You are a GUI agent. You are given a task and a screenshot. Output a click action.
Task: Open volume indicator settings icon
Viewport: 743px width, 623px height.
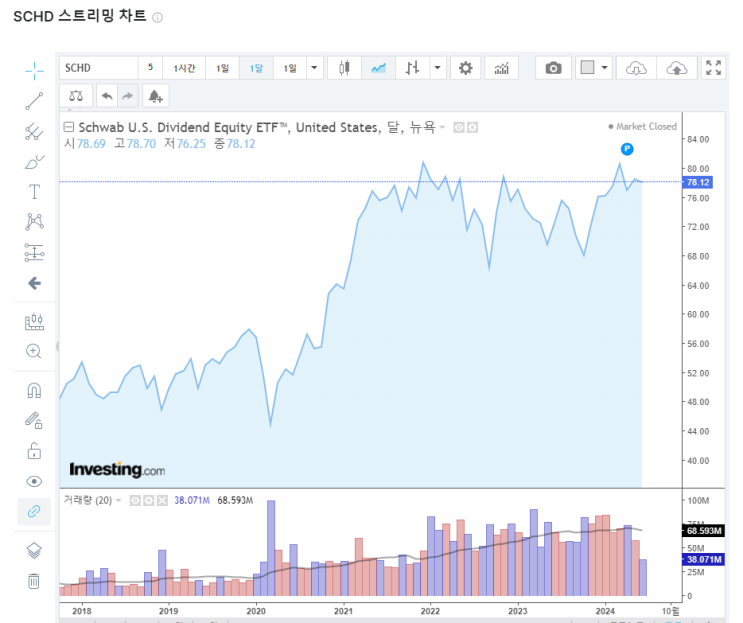pyautogui.click(x=149, y=501)
